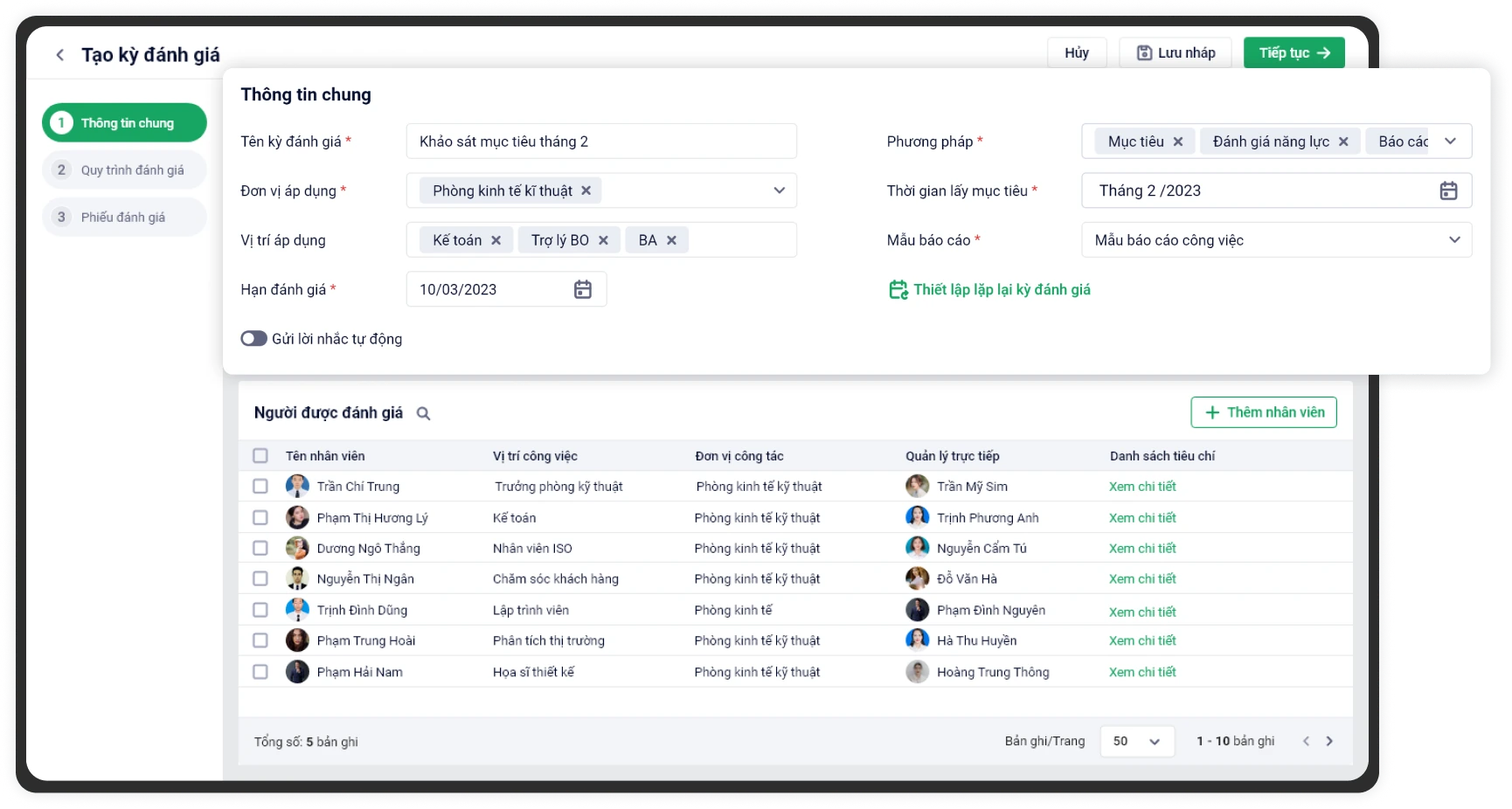Open Thiết lập lặp lại kỳ đánh giá
The width and height of the screenshot is (1512, 809).
click(989, 289)
